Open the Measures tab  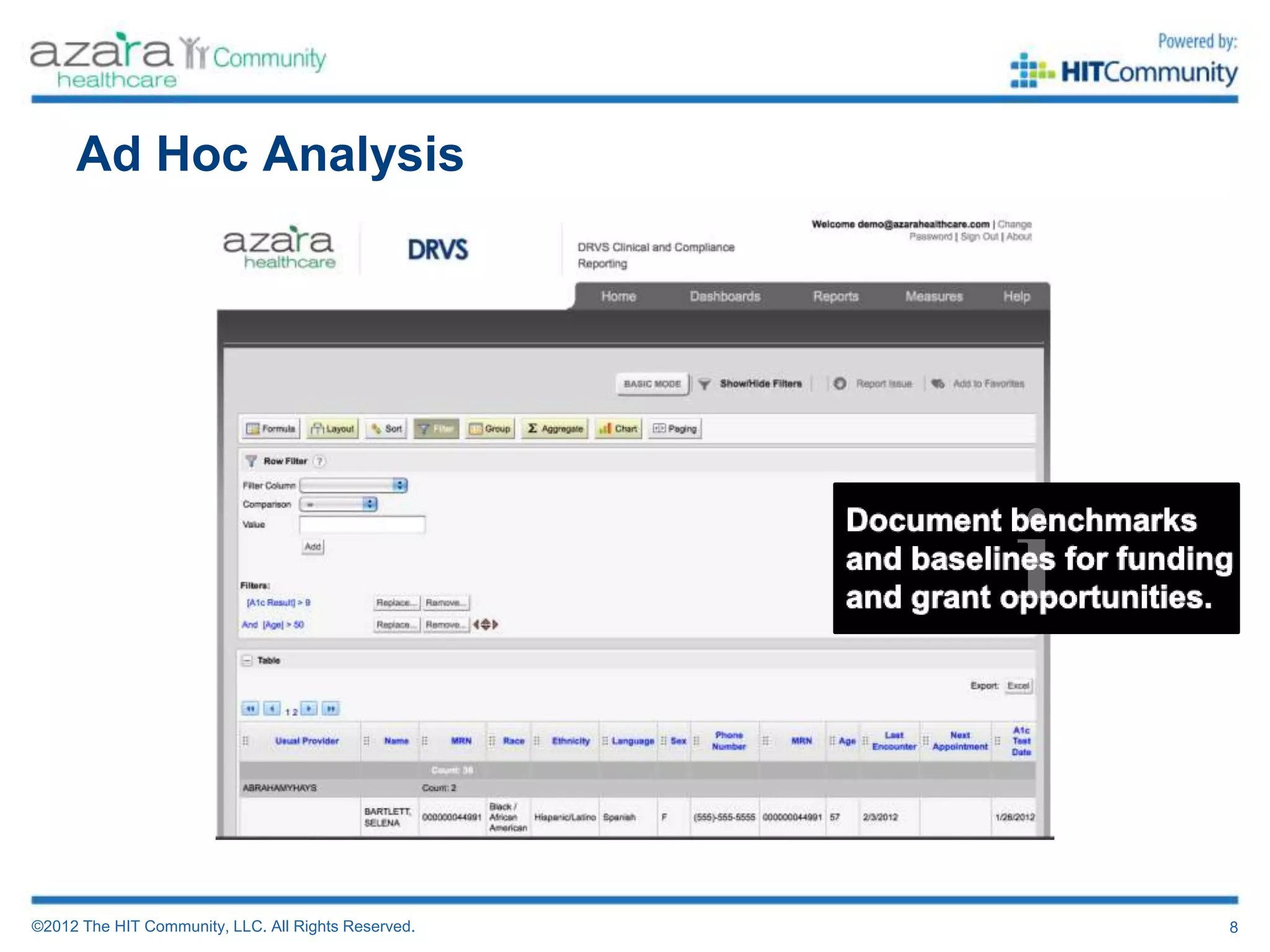coord(934,296)
